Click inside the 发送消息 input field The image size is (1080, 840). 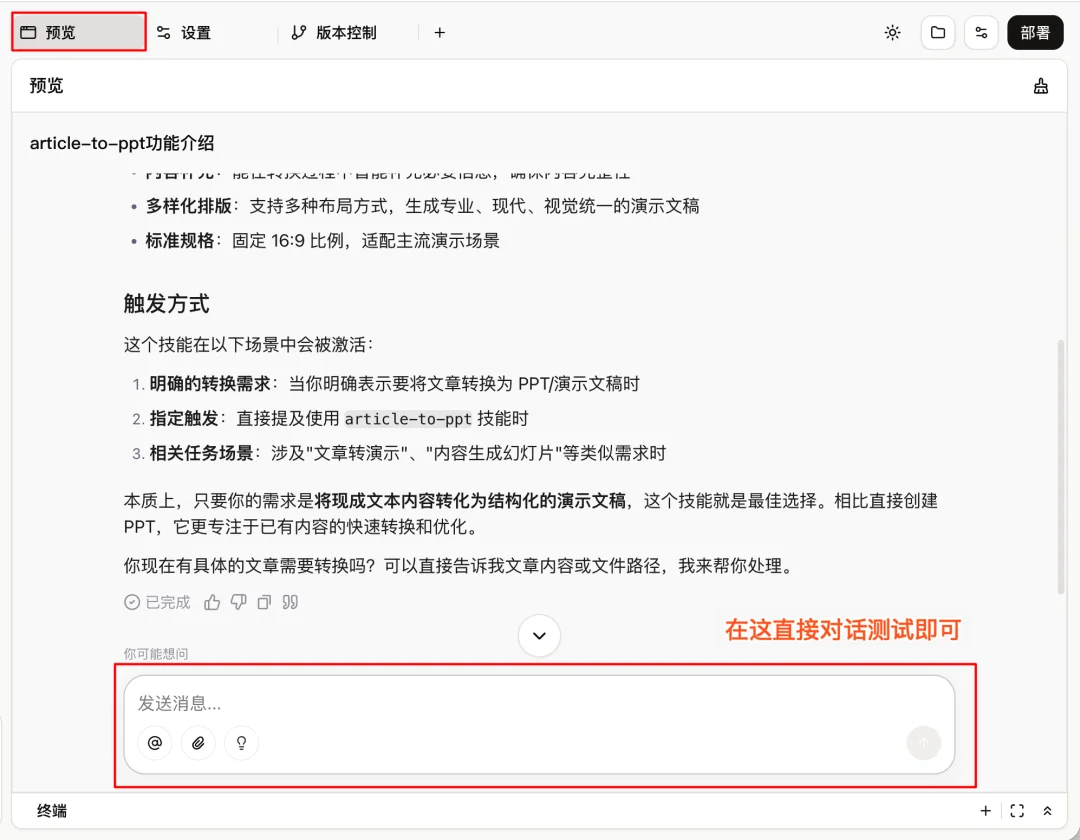(x=400, y=703)
